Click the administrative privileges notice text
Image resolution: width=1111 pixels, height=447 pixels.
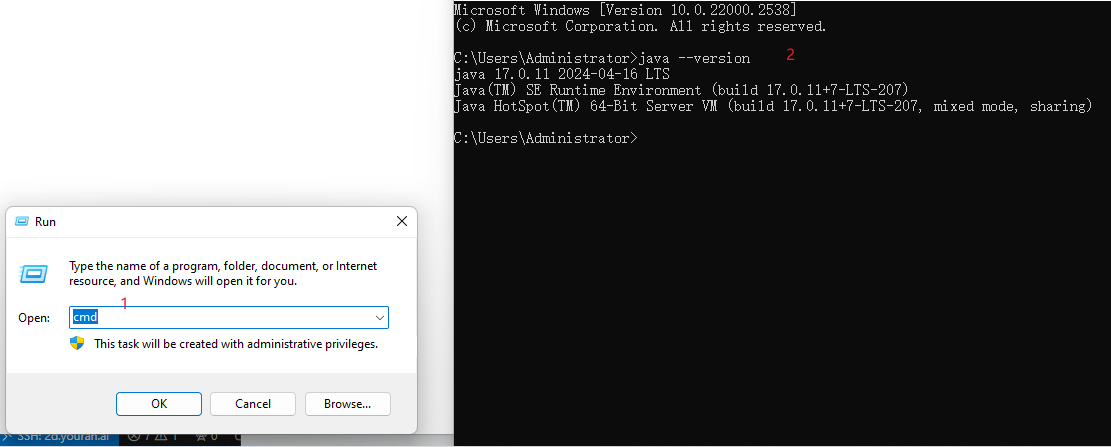(x=236, y=344)
